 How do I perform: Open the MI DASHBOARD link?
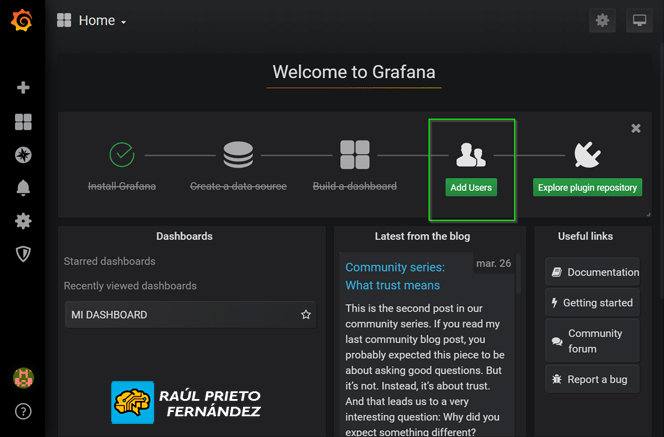109,315
